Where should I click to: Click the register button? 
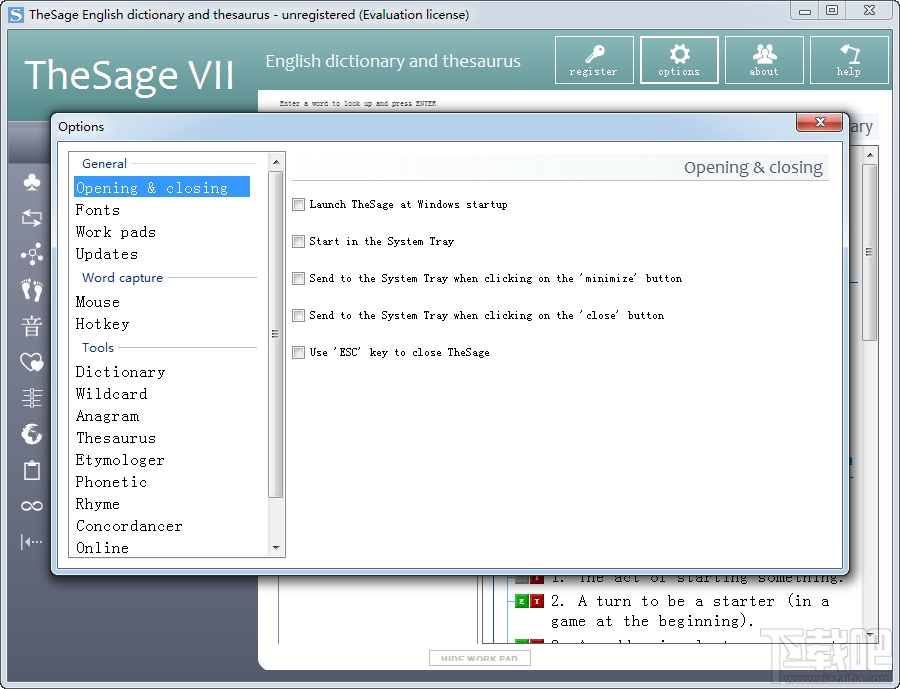(594, 60)
